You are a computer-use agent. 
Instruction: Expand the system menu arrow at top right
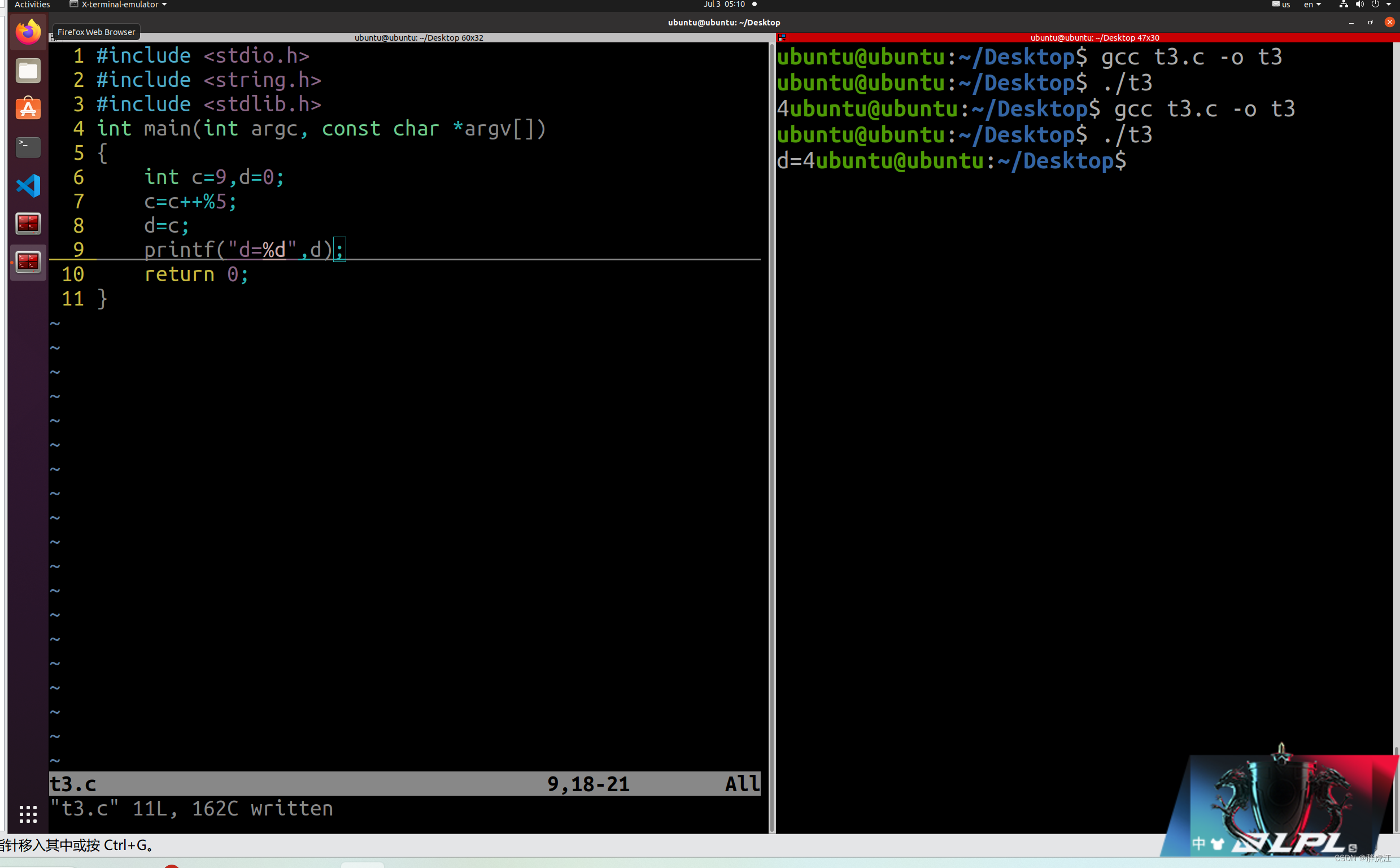1389,5
